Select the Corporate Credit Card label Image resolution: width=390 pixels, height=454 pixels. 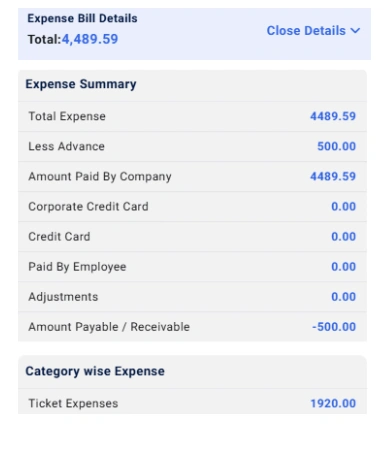pos(88,207)
